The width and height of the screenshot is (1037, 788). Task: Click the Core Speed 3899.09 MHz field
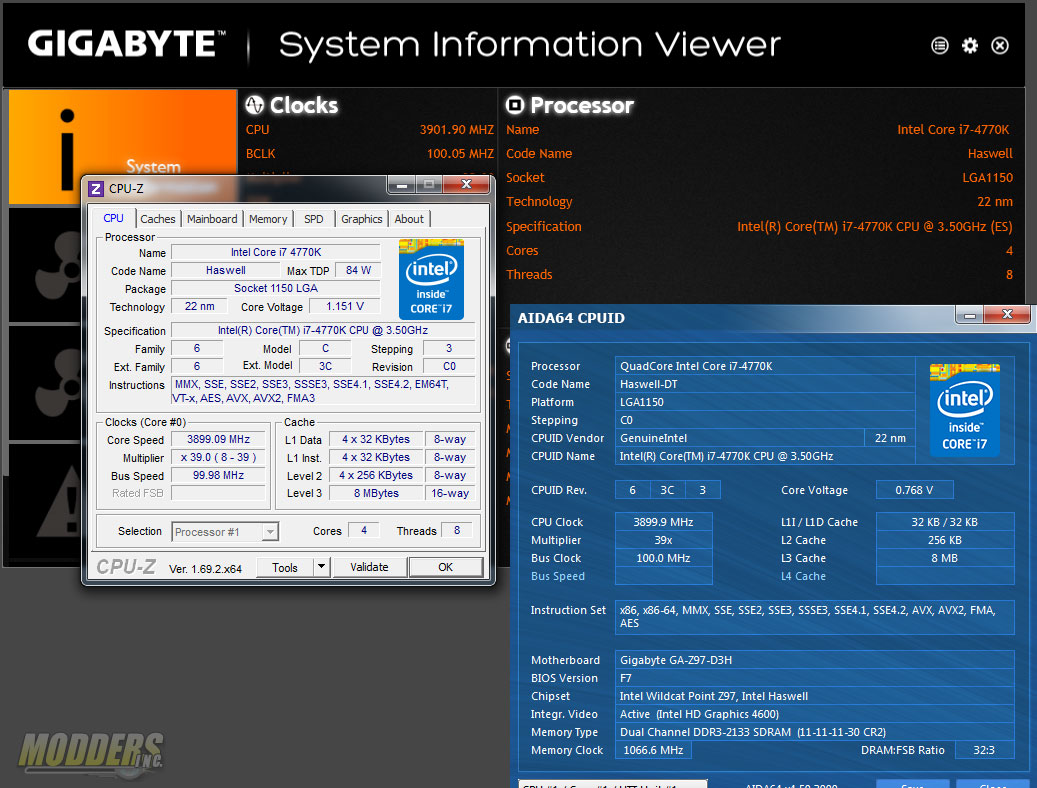point(218,439)
